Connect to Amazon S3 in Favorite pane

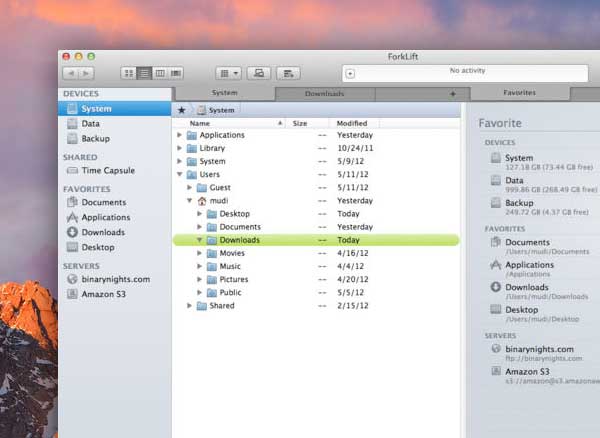point(545,376)
